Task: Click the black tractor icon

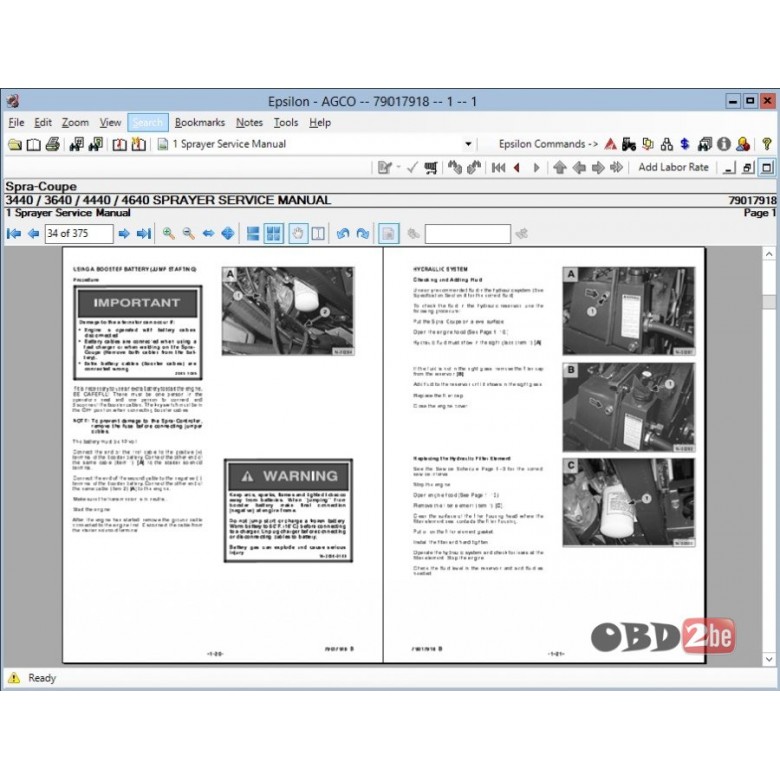Action: pos(629,144)
